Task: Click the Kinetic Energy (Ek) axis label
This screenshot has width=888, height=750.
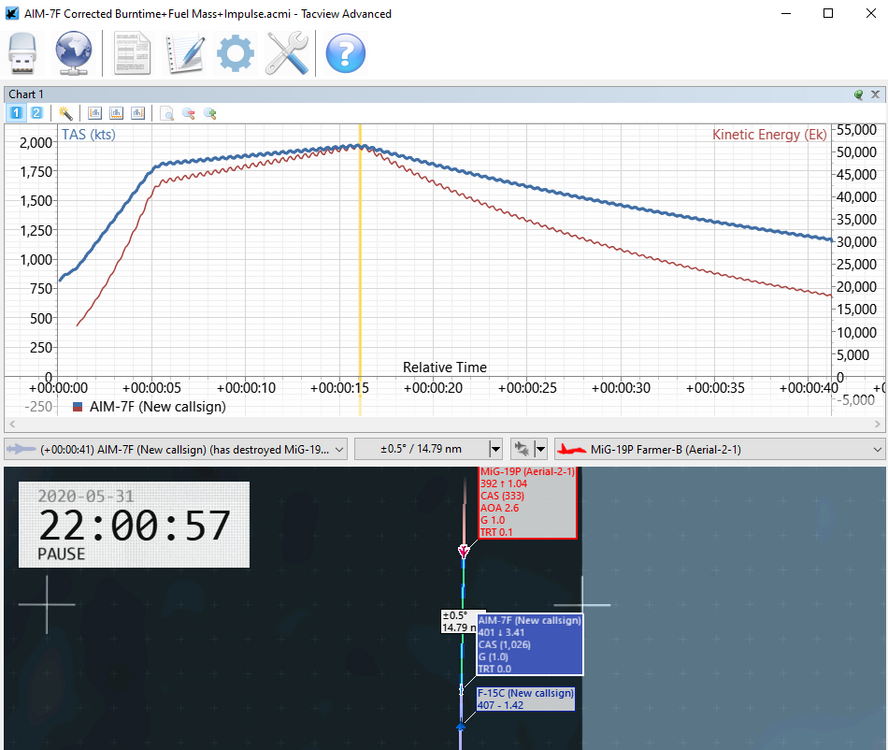Action: (x=769, y=134)
